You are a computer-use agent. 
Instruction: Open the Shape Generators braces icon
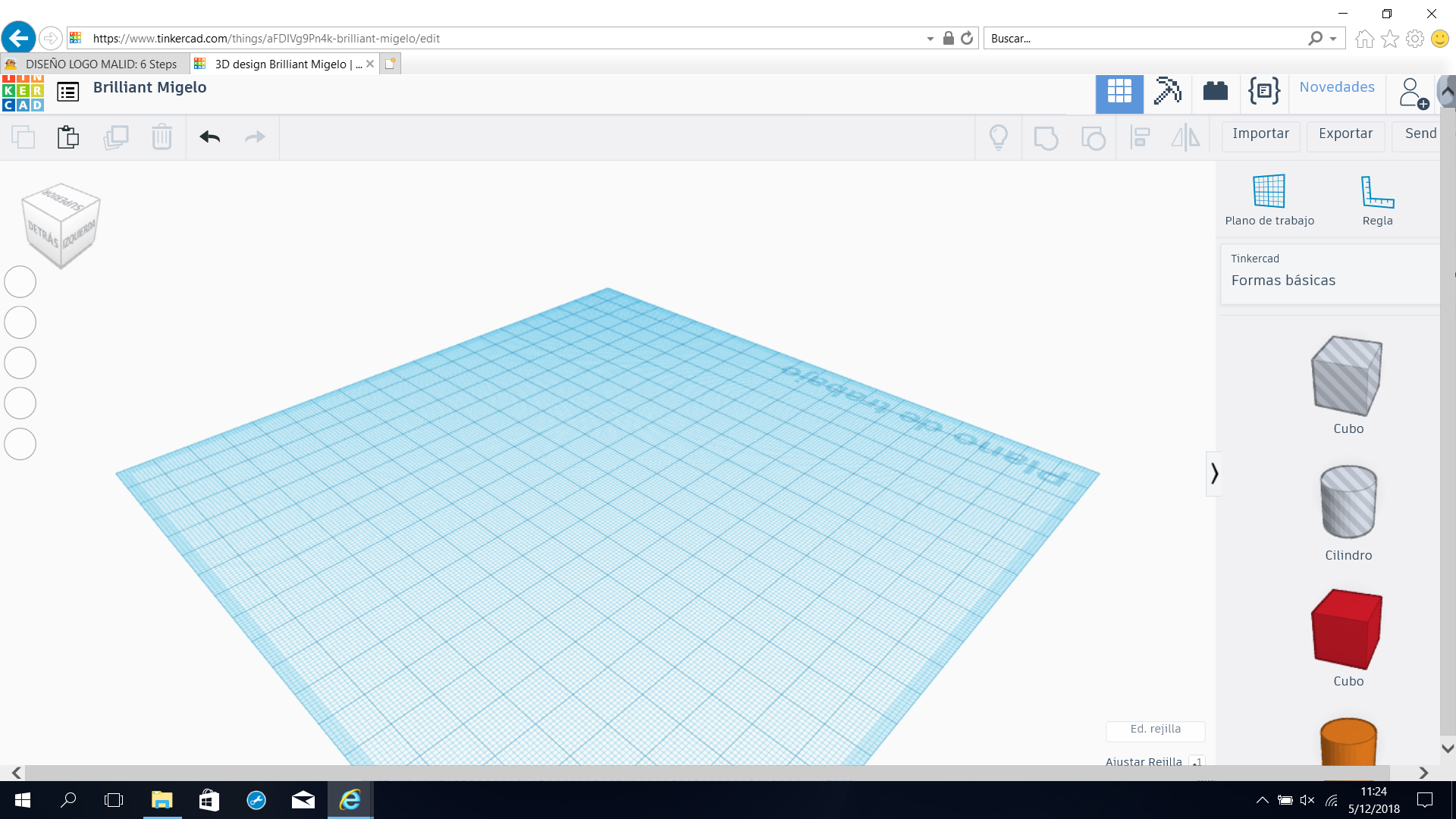1264,91
